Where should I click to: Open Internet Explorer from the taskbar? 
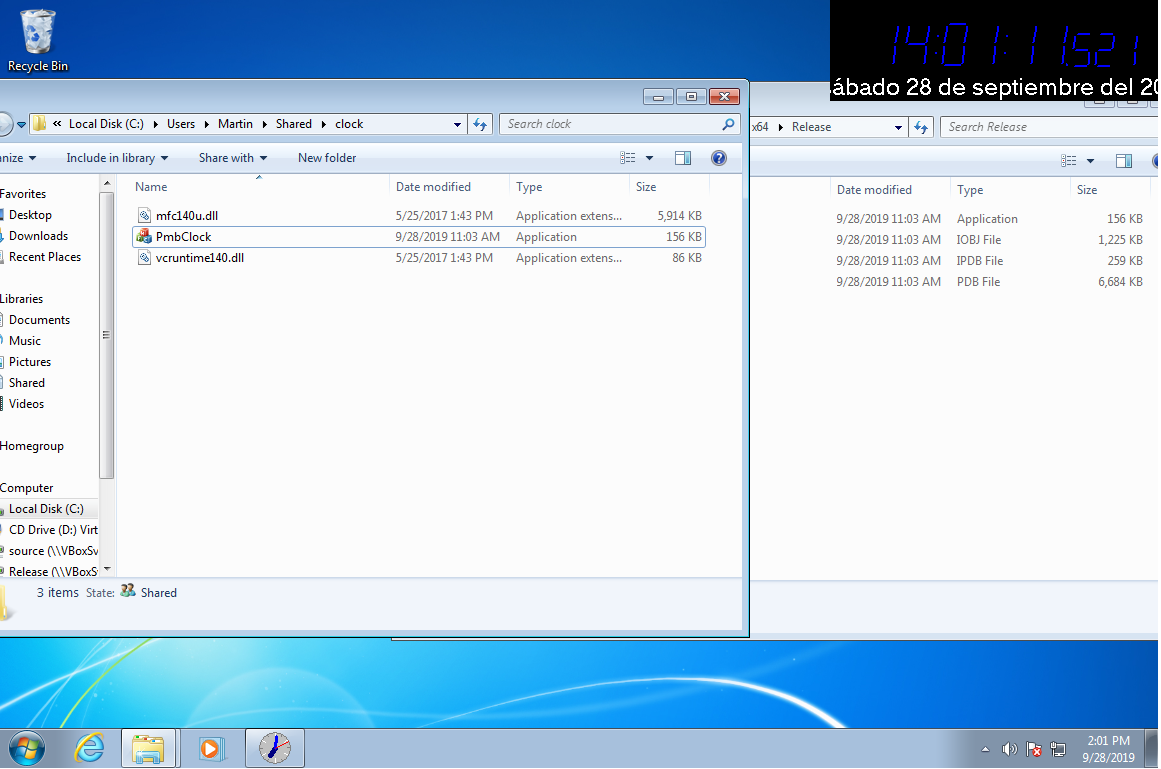(x=88, y=748)
